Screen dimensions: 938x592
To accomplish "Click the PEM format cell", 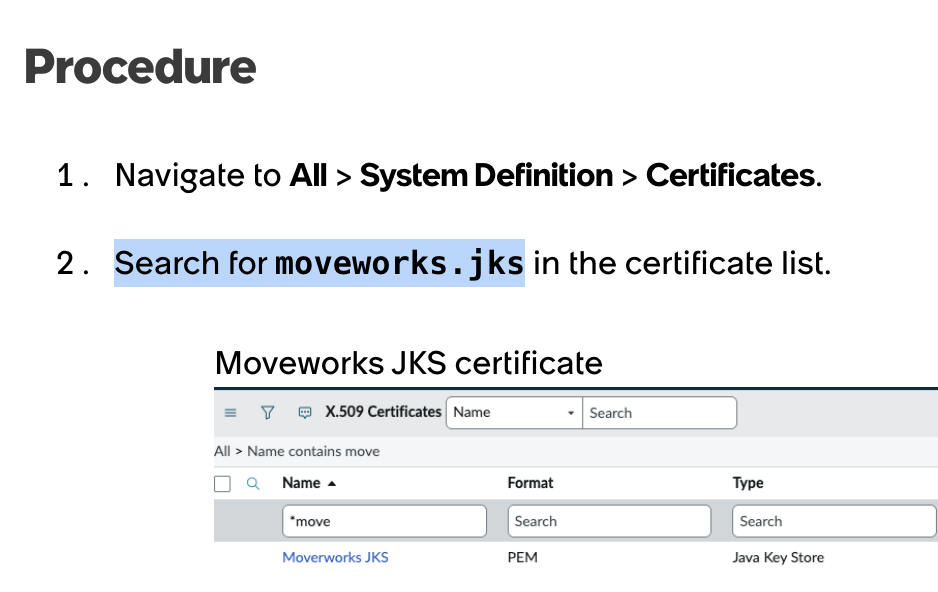I will (522, 557).
